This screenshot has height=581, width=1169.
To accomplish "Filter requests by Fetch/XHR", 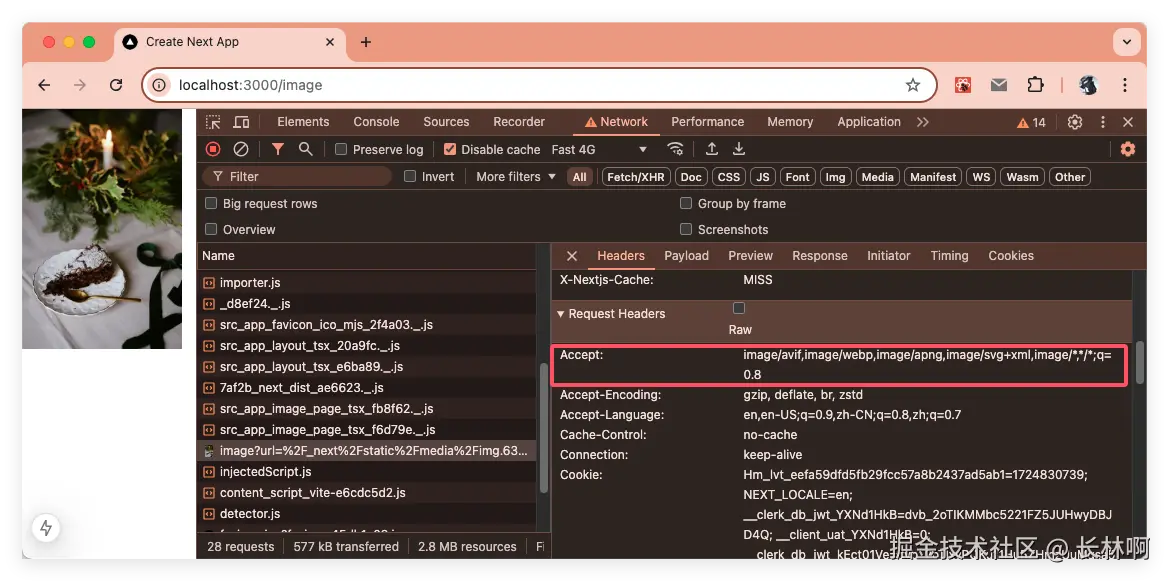I will [x=637, y=177].
